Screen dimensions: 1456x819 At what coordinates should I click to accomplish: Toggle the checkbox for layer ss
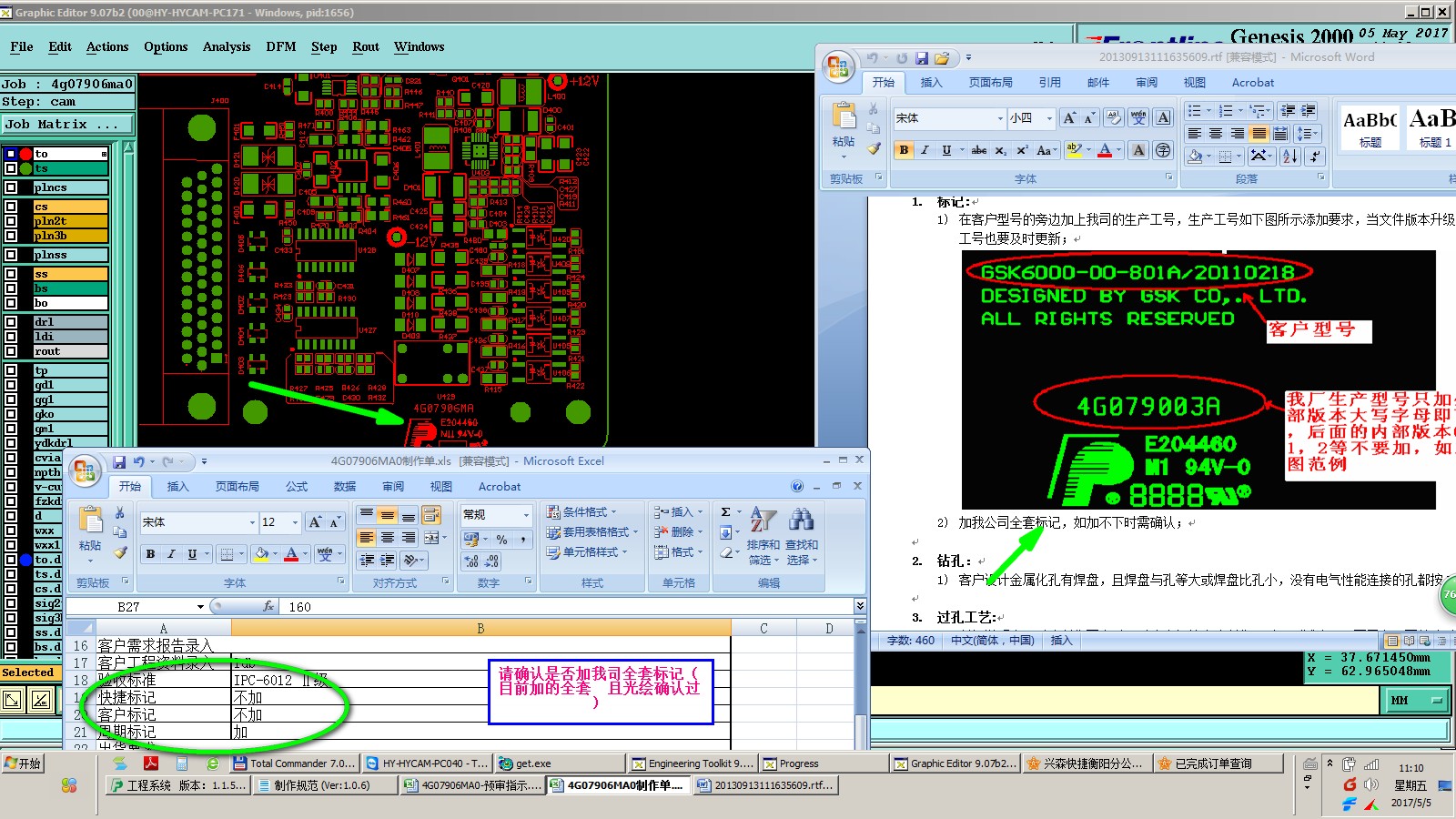click(x=11, y=274)
